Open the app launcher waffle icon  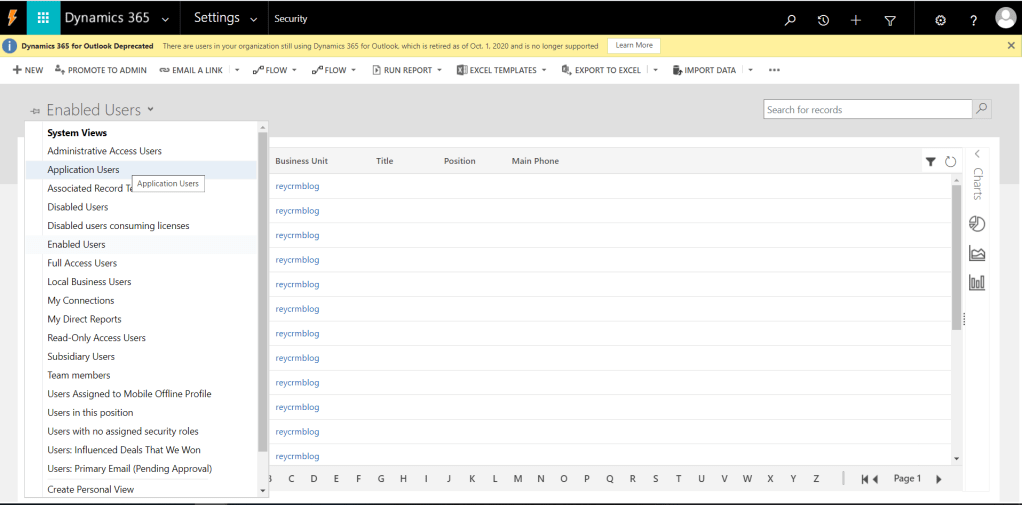point(43,19)
